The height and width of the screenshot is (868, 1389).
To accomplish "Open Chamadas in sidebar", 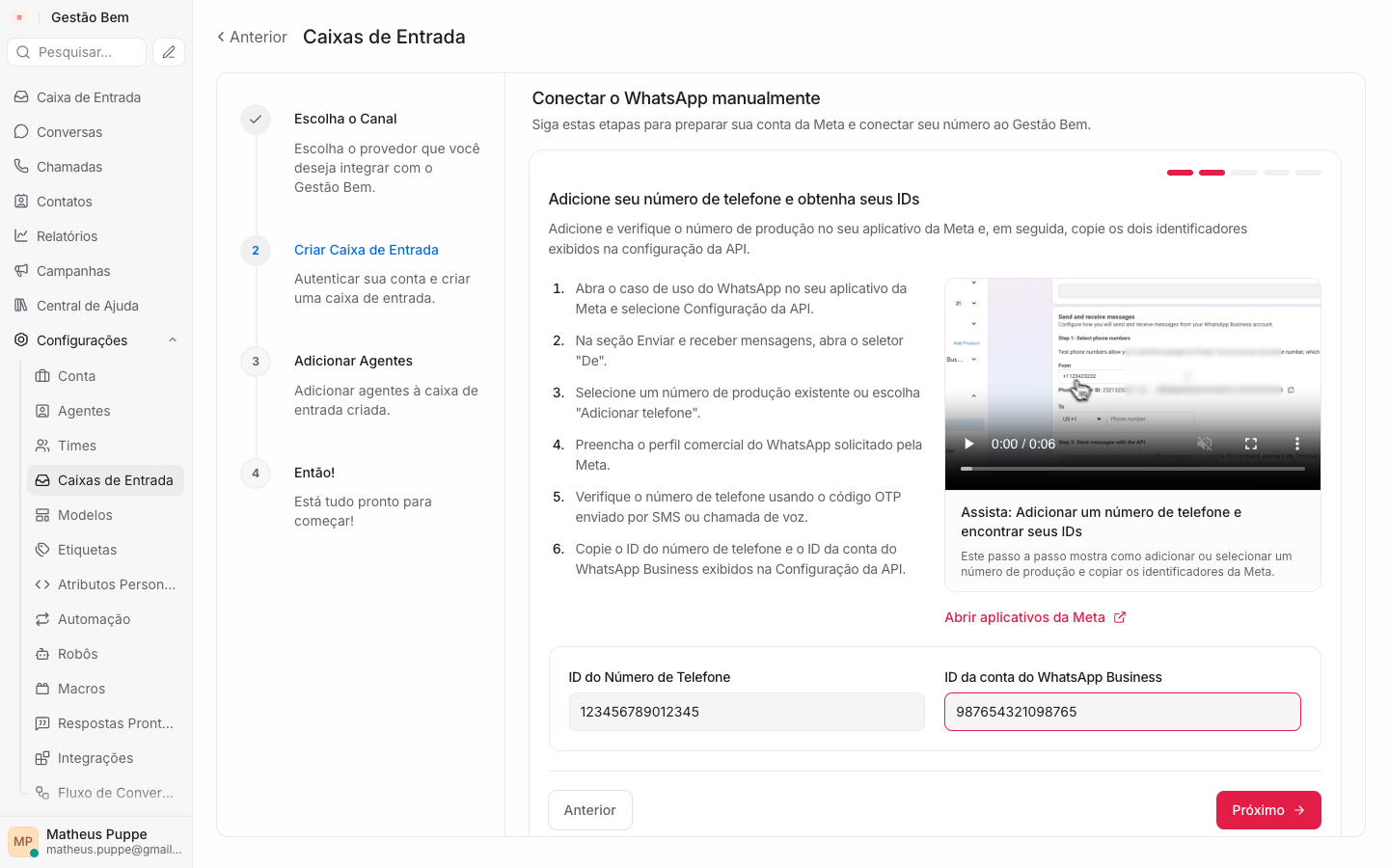I will pyautogui.click(x=69, y=167).
